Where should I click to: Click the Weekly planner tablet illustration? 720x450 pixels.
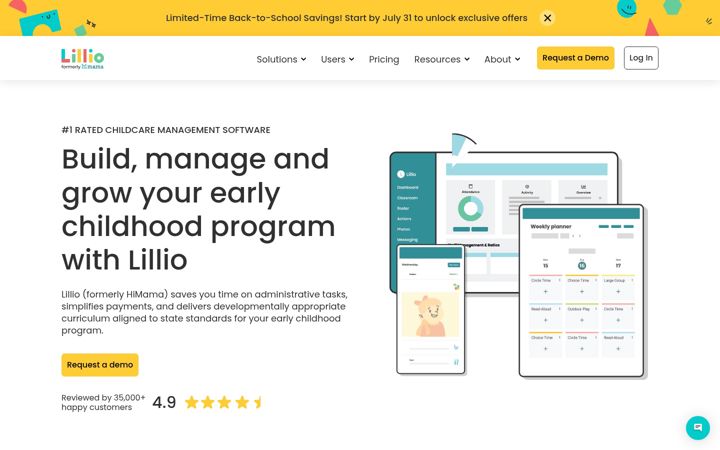pyautogui.click(x=581, y=291)
